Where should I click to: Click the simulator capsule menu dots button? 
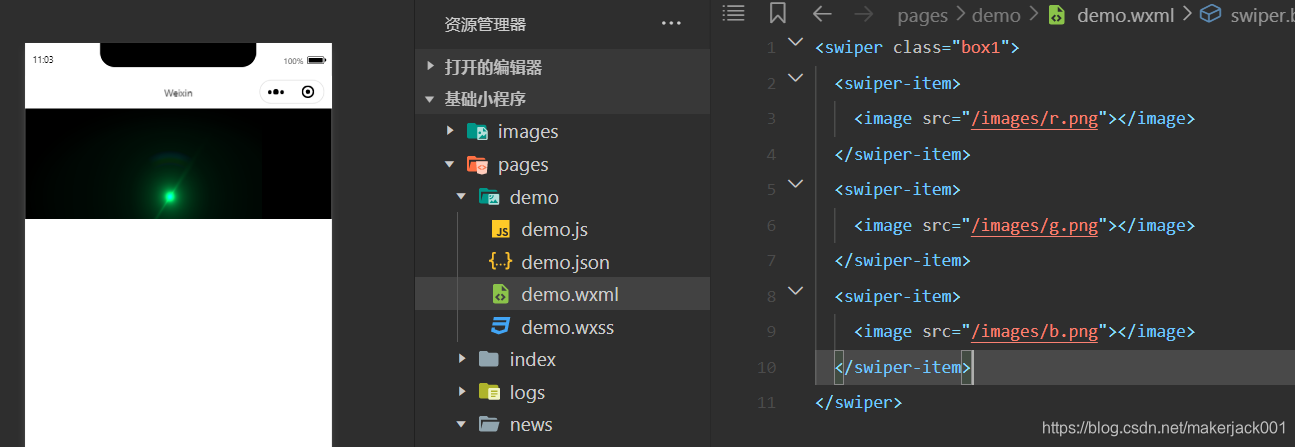[277, 92]
